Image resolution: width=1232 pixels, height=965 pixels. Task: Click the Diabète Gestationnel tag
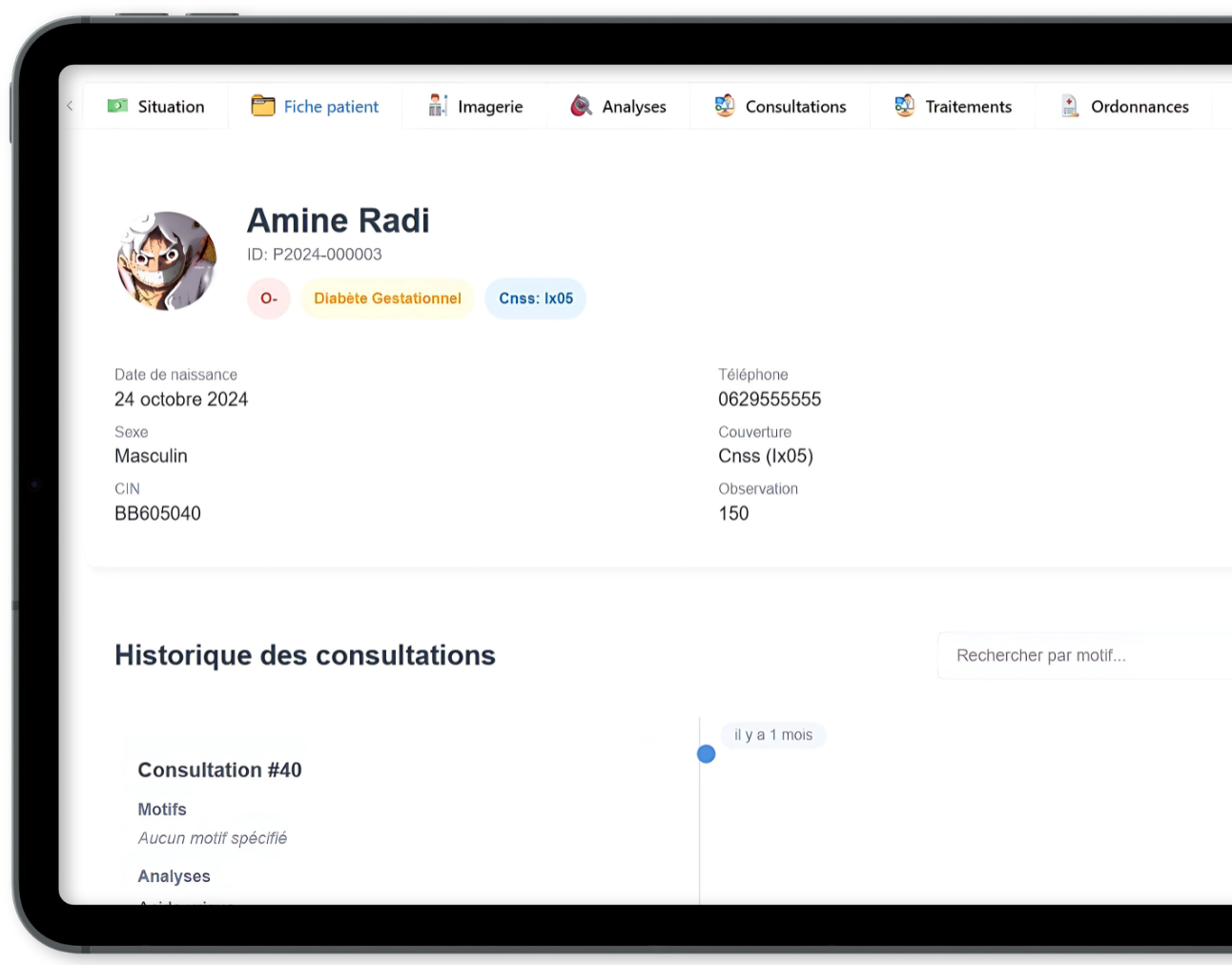pos(387,298)
